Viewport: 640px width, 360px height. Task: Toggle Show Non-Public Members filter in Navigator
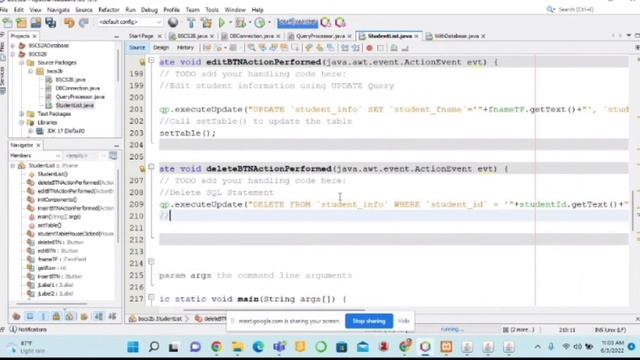click(x=57, y=316)
